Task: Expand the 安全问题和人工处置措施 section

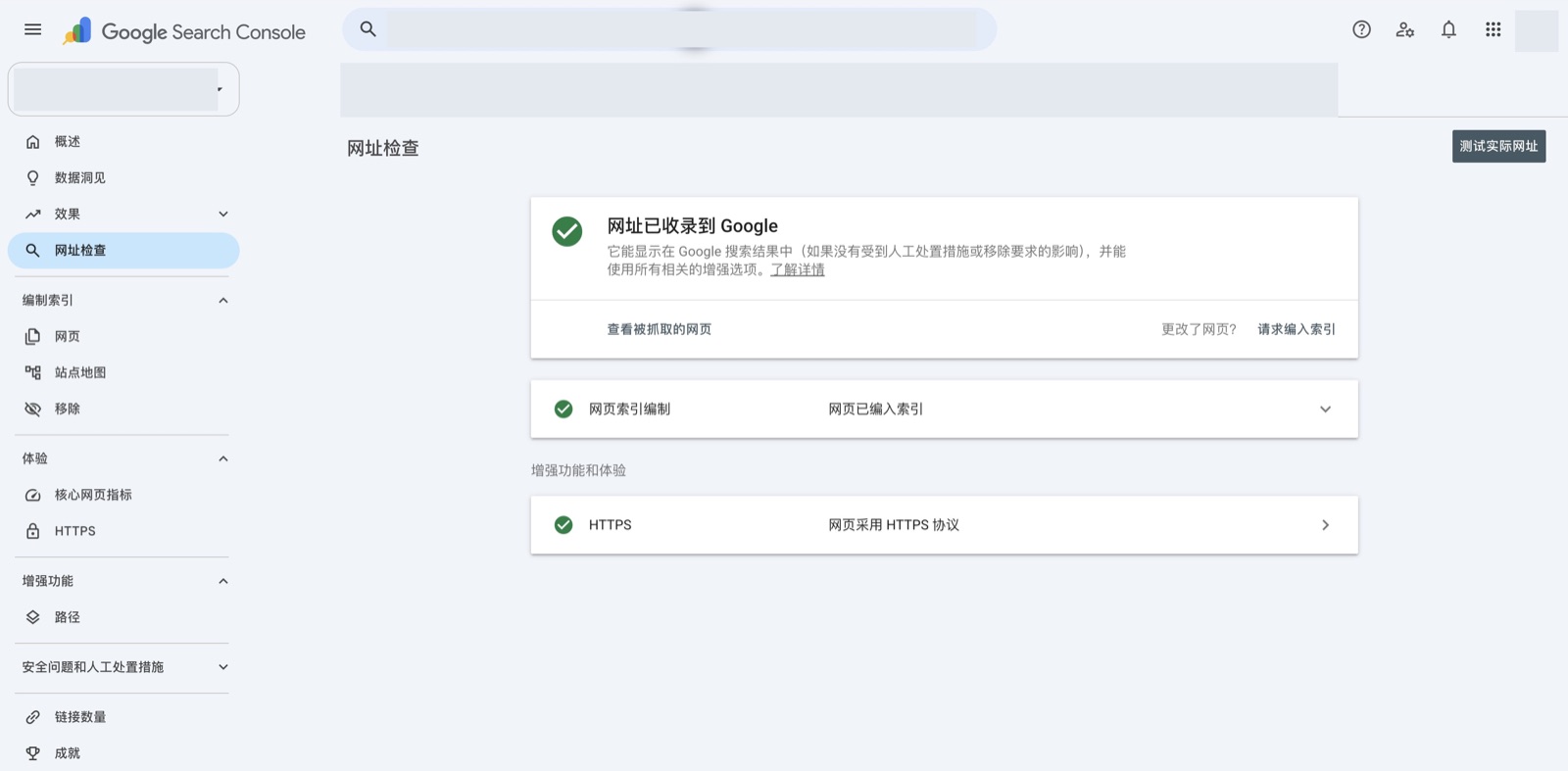Action: (223, 667)
